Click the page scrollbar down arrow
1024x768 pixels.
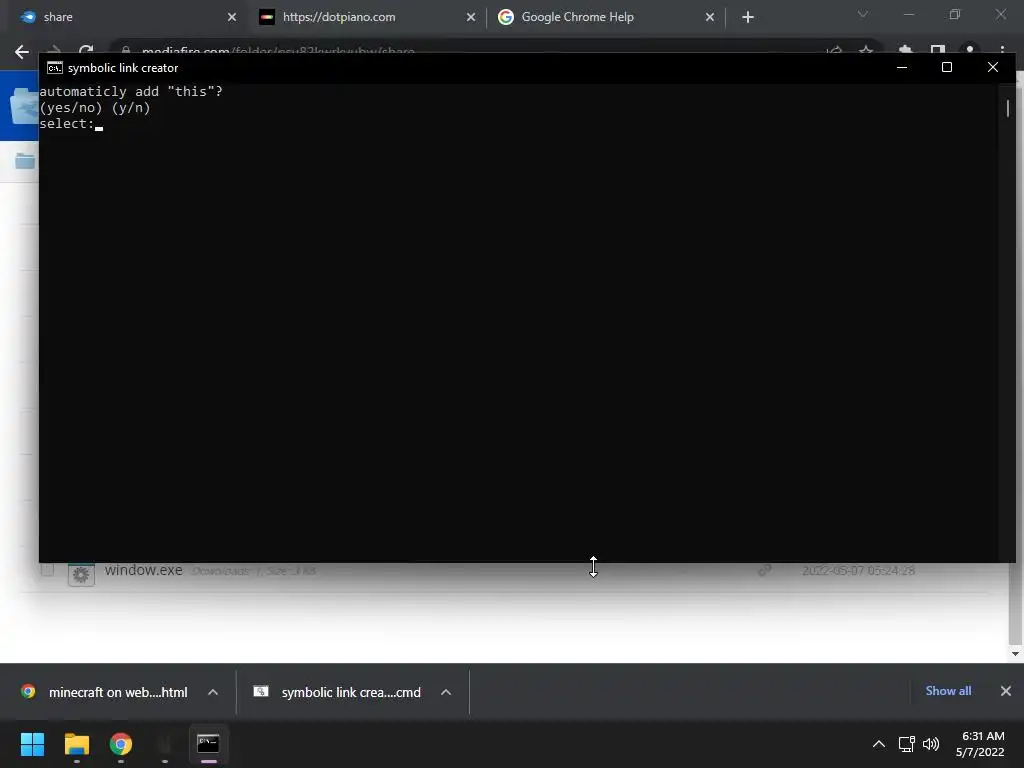coord(1015,653)
